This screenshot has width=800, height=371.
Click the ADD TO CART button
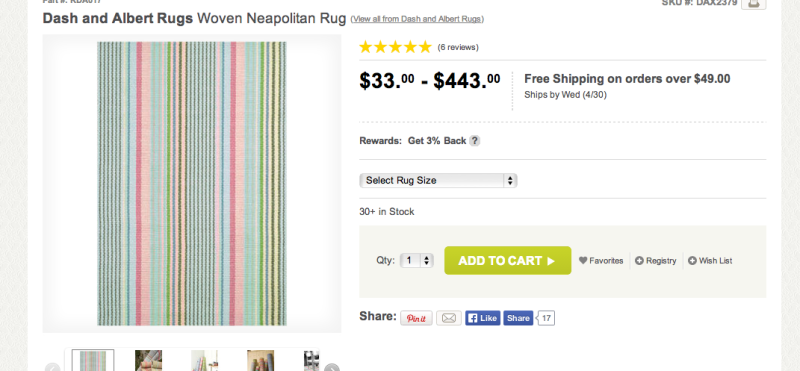(508, 261)
